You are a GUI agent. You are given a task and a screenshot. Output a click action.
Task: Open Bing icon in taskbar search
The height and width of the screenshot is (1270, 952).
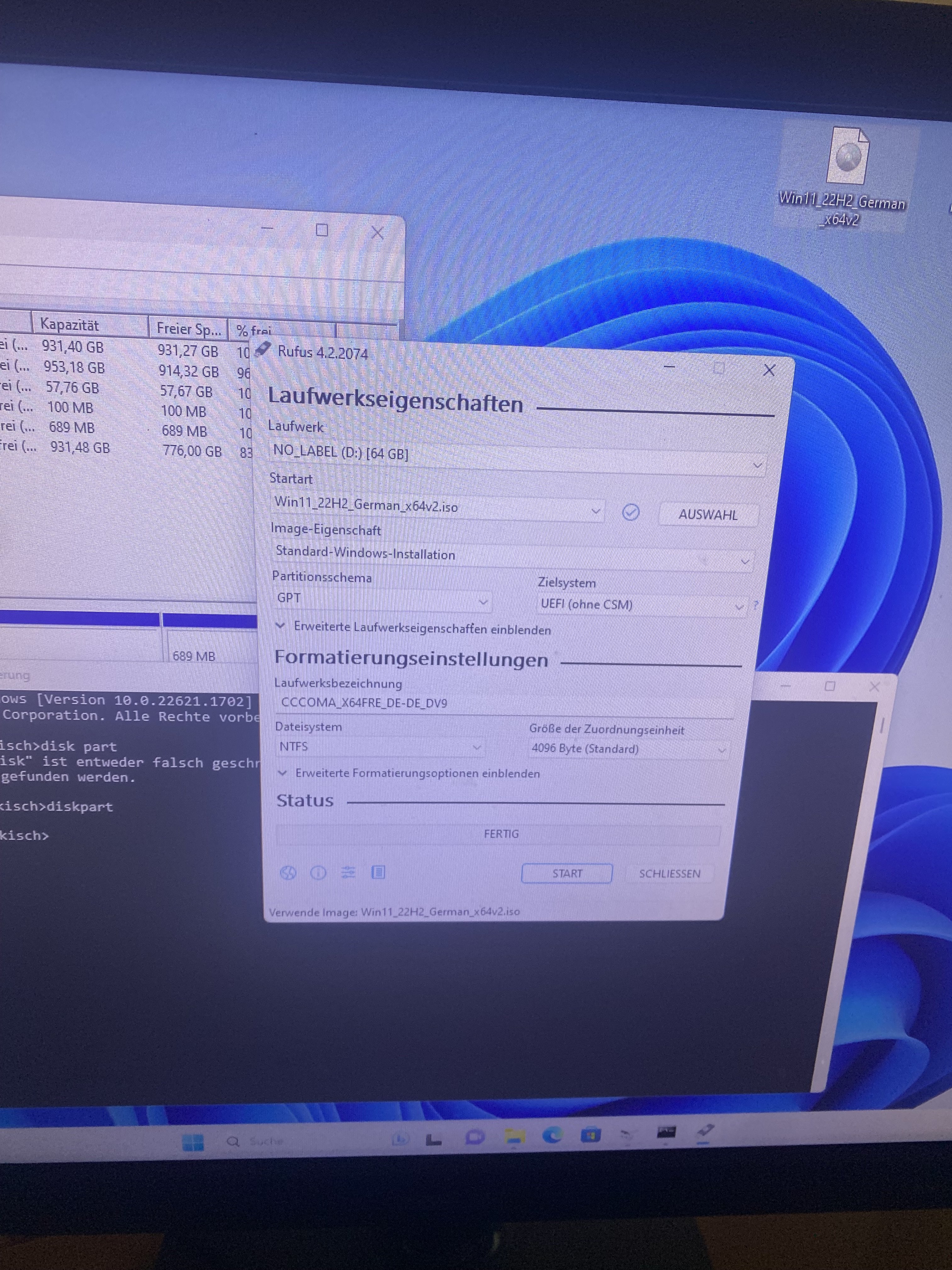coord(400,1139)
